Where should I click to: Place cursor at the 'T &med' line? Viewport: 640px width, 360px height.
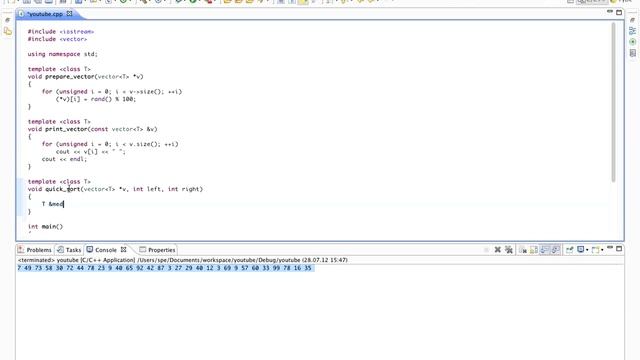point(53,204)
